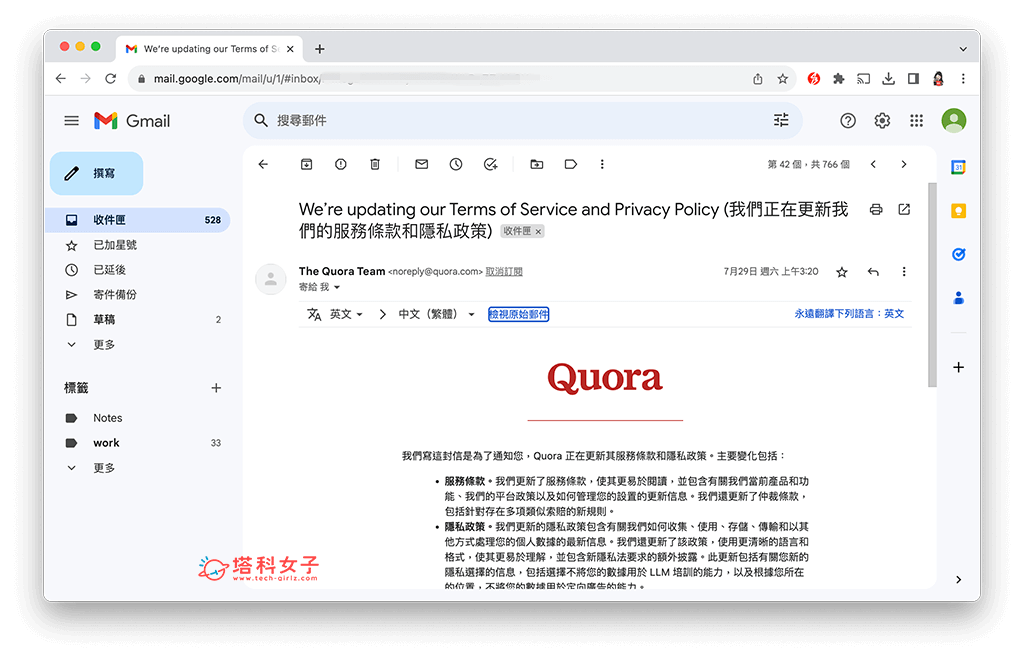Open more actions in email toolbar

click(602, 165)
